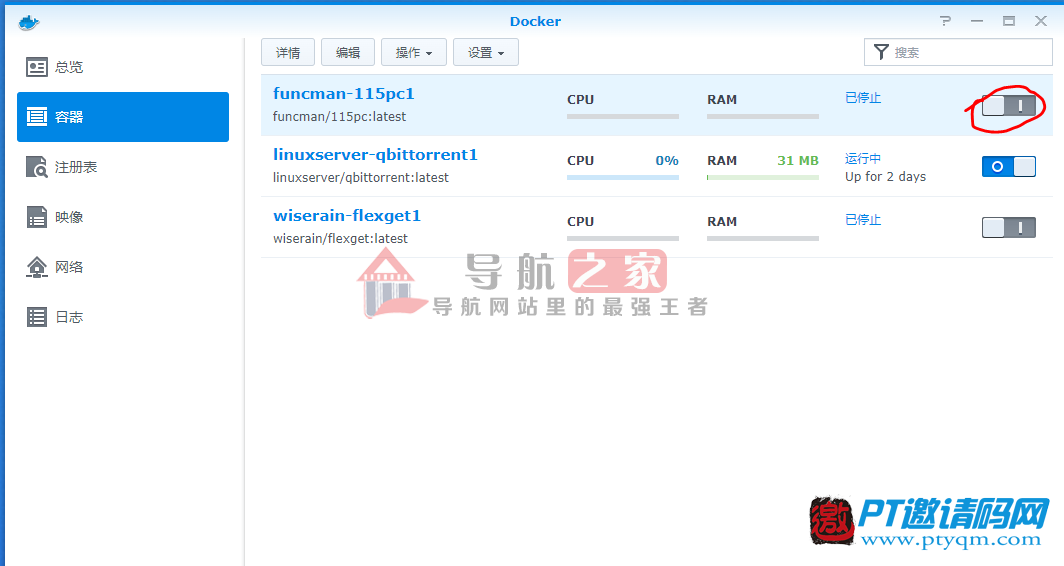Screen dimensions: 1064x566
Task: Select the wiserain-flexget1 container name
Action: [x=347, y=216]
